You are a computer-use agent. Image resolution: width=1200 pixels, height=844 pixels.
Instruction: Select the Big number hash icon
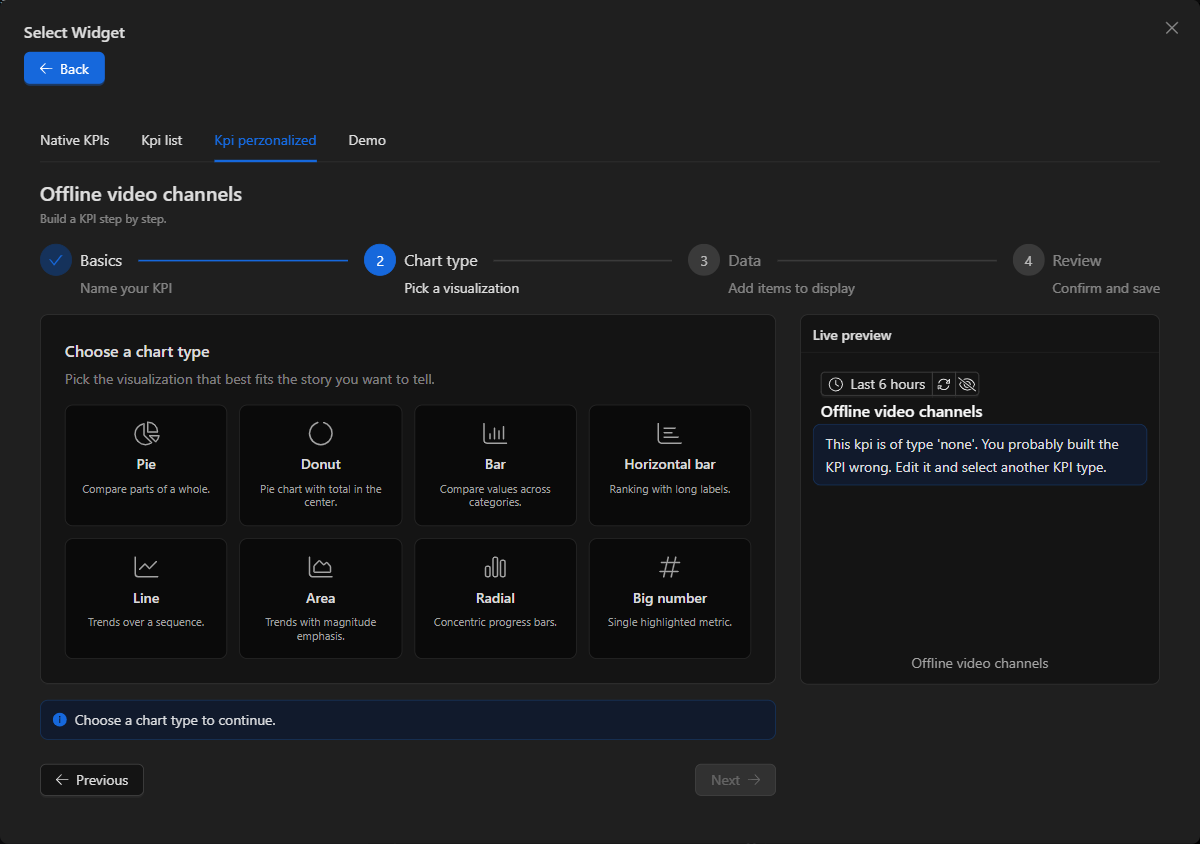(x=669, y=567)
